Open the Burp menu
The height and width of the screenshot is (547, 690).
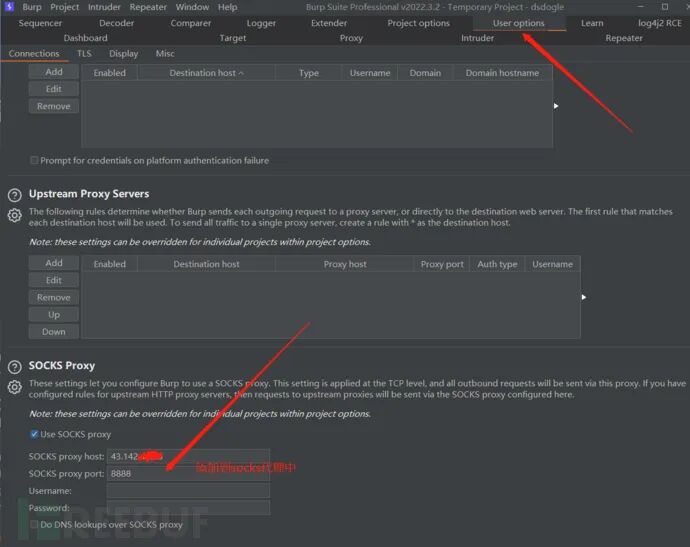point(32,7)
